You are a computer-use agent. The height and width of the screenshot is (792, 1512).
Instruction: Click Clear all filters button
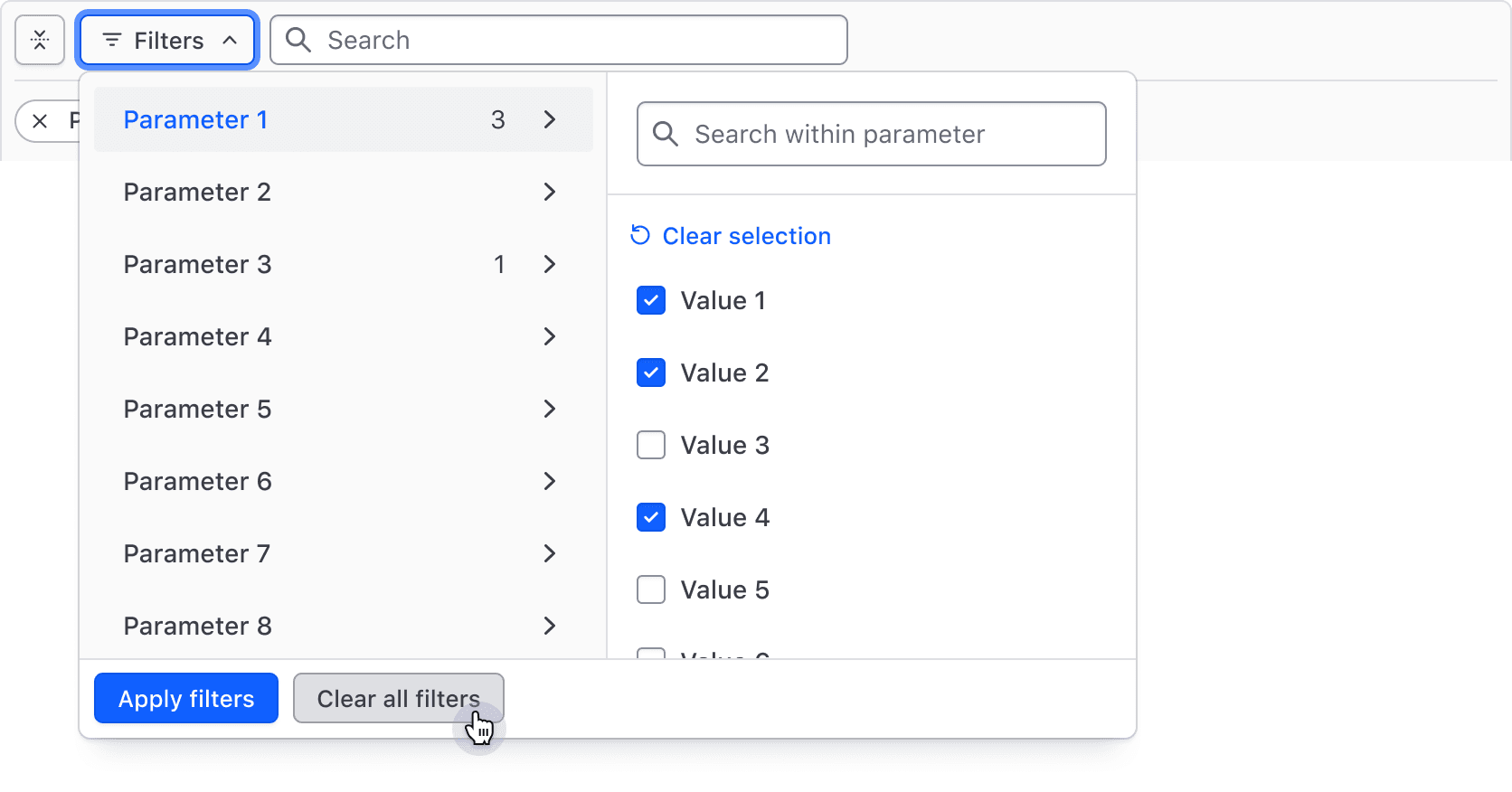[x=398, y=699]
